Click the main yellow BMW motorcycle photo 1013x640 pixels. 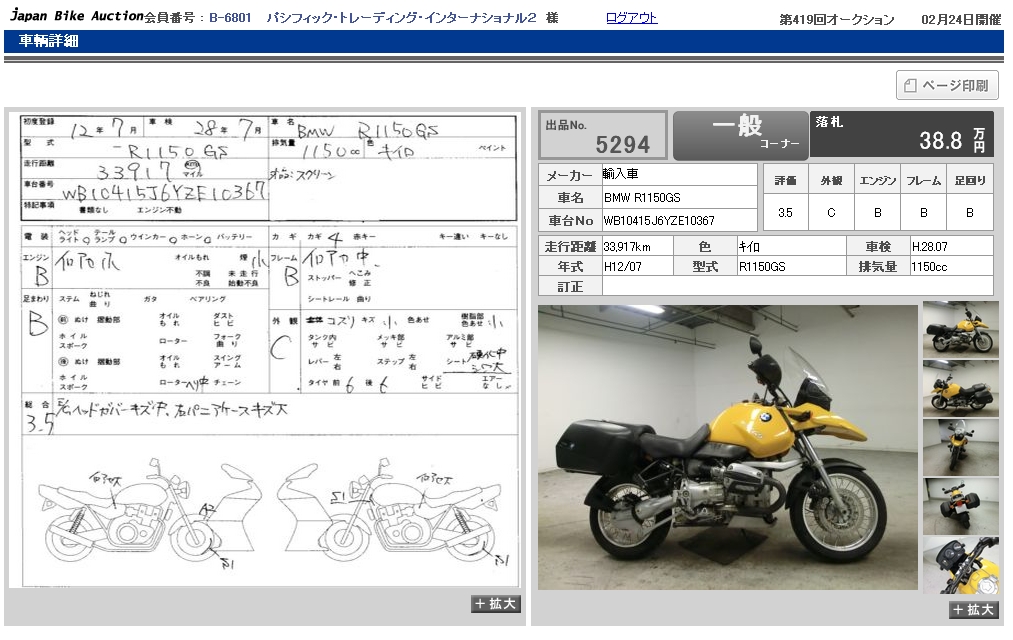tap(727, 446)
